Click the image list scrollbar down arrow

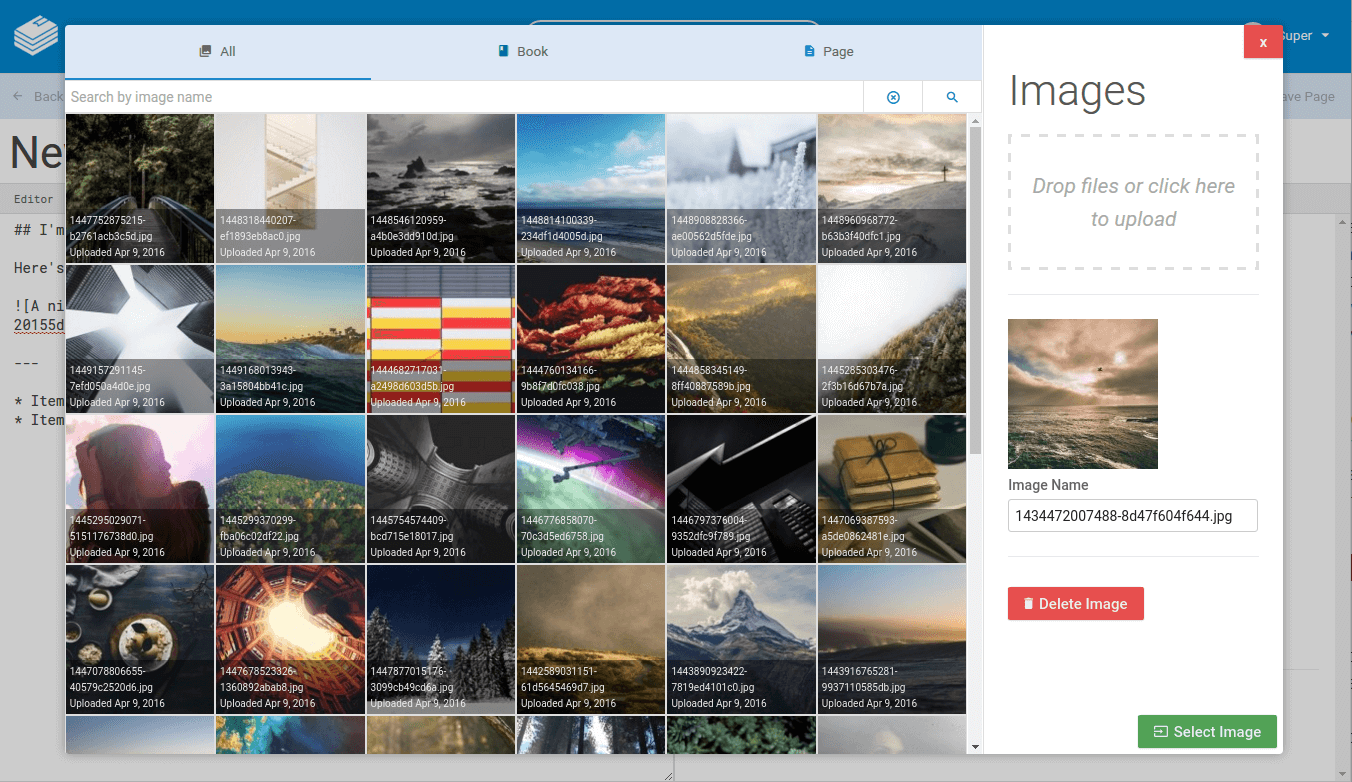click(975, 746)
